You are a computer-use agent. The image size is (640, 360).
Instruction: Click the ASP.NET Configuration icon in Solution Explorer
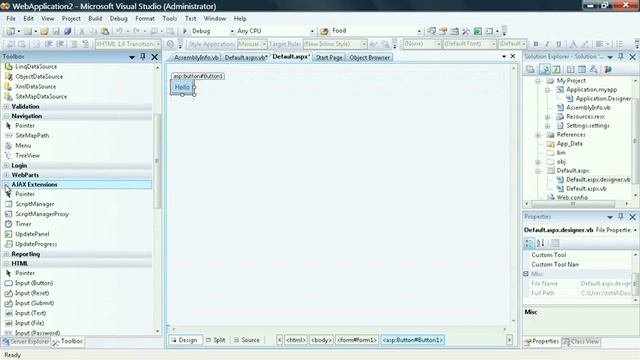click(608, 69)
